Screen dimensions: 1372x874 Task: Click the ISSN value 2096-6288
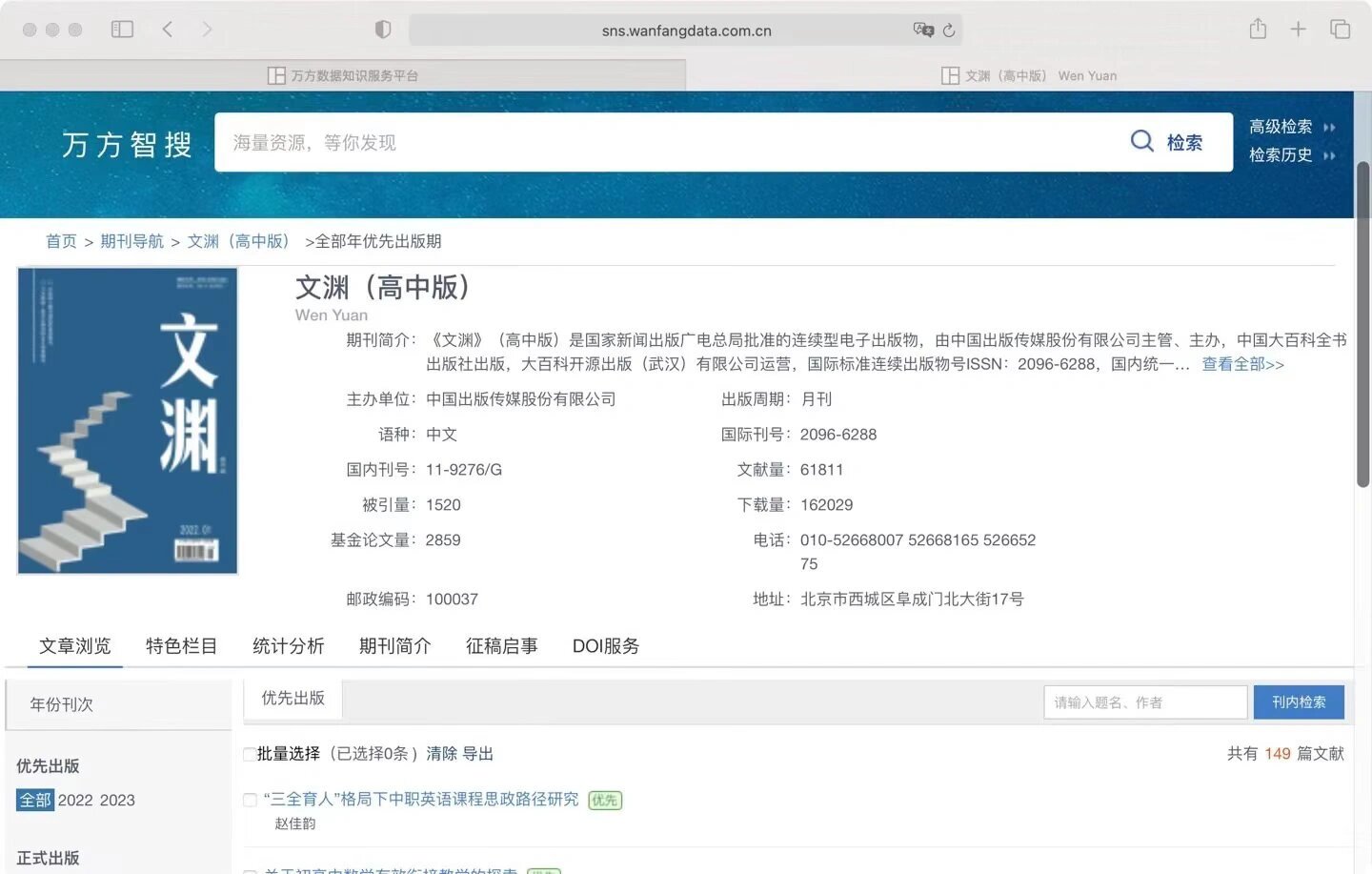(x=838, y=435)
